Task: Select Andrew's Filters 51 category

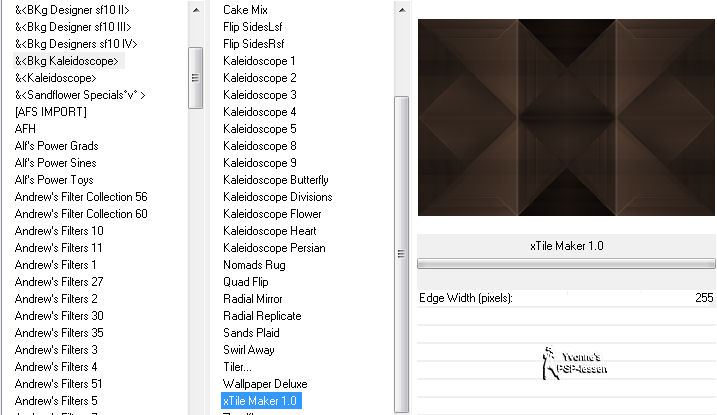Action: pos(59,384)
